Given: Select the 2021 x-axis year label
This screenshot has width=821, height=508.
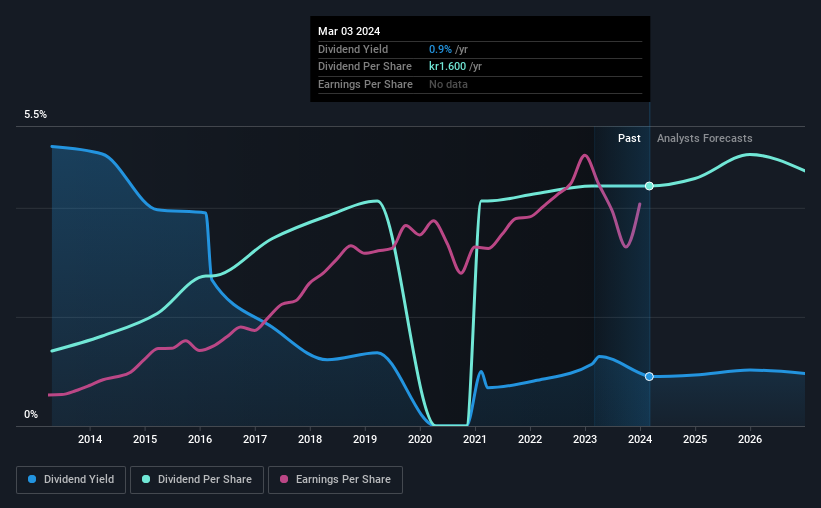Looking at the screenshot, I should pos(475,439).
